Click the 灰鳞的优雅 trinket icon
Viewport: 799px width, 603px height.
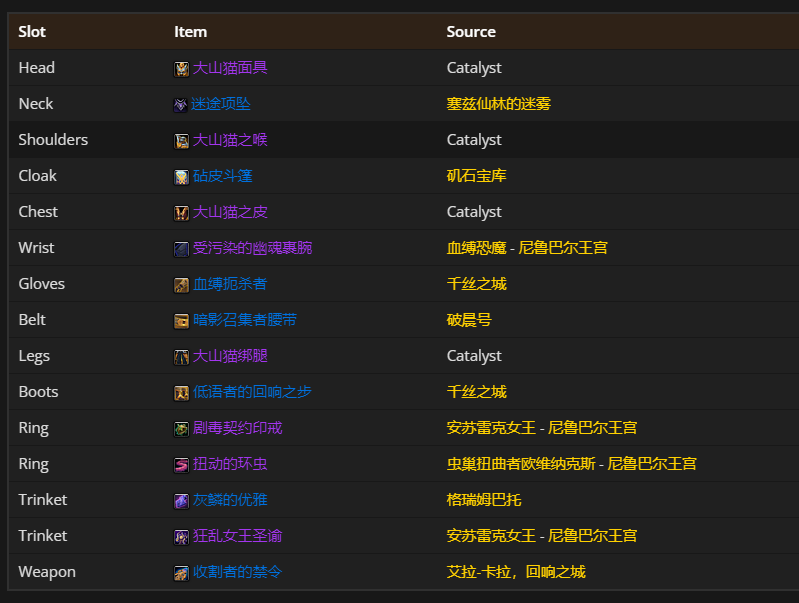point(181,501)
